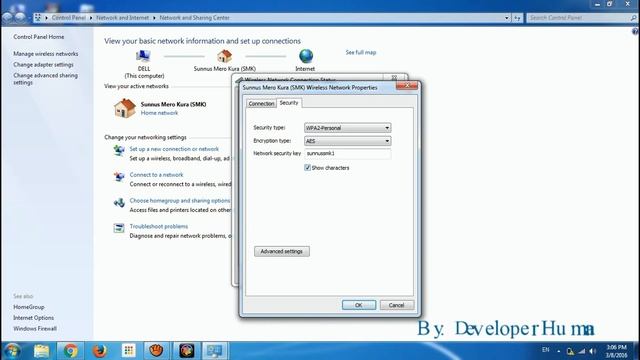Click Choose homegroup and sharing options link
This screenshot has height=360, width=640.
click(x=180, y=200)
